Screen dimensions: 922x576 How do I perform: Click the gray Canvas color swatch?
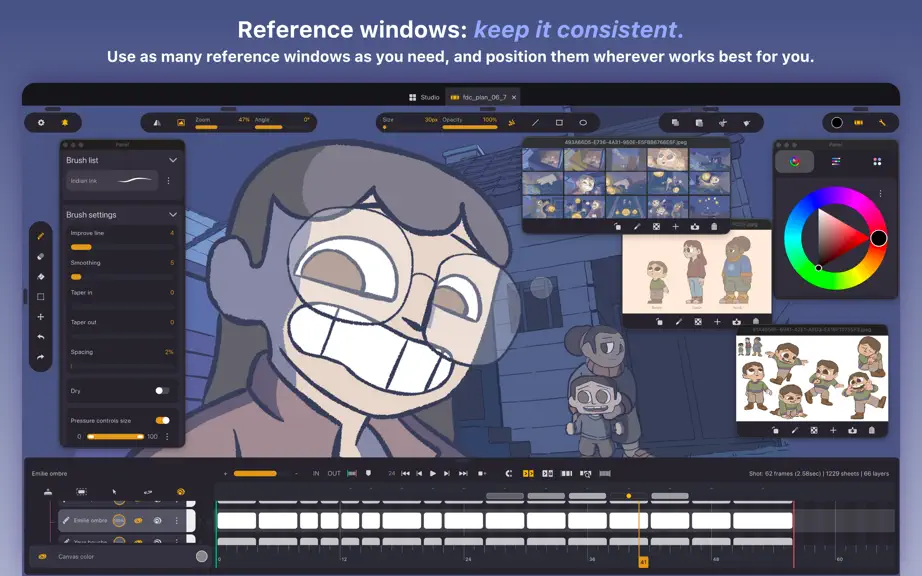(x=202, y=557)
